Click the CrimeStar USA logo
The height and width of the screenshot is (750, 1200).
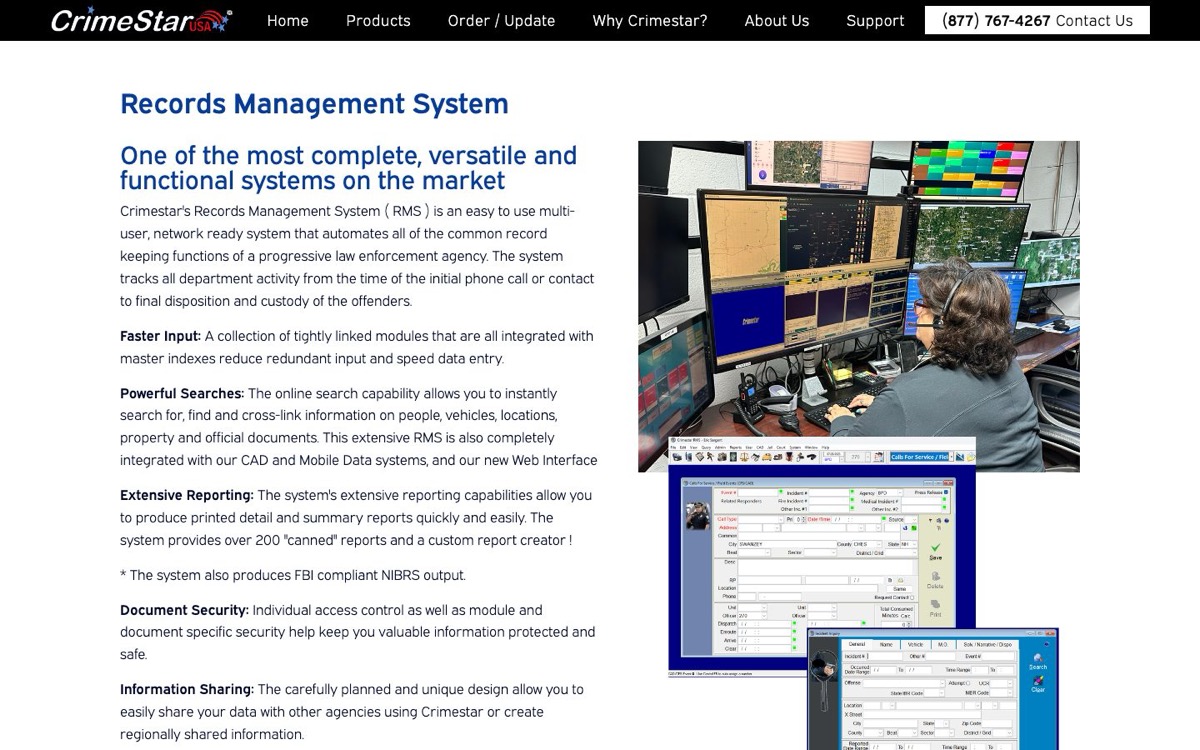pos(141,20)
